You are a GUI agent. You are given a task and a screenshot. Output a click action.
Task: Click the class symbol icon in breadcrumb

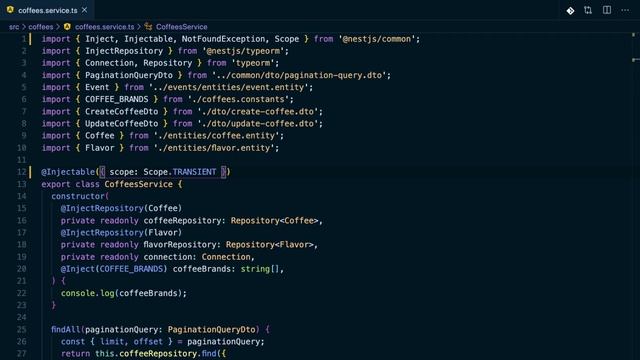pos(148,27)
